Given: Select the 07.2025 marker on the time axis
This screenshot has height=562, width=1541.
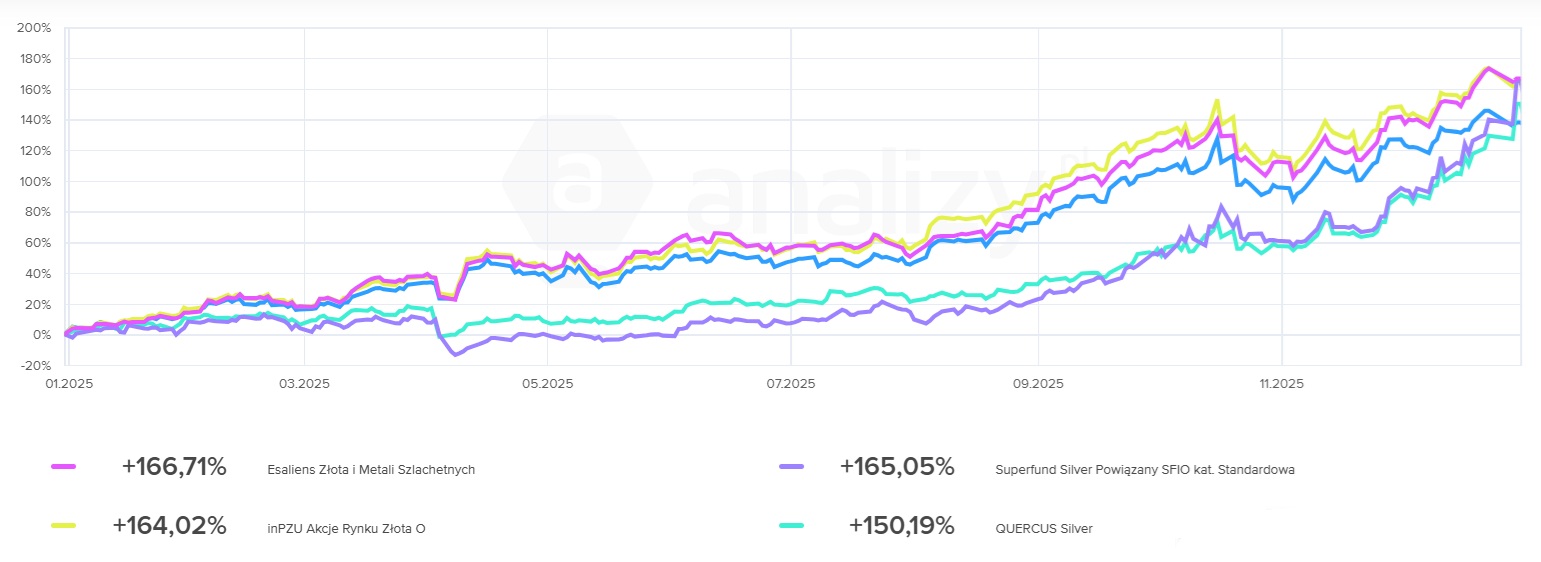Looking at the screenshot, I should [789, 383].
